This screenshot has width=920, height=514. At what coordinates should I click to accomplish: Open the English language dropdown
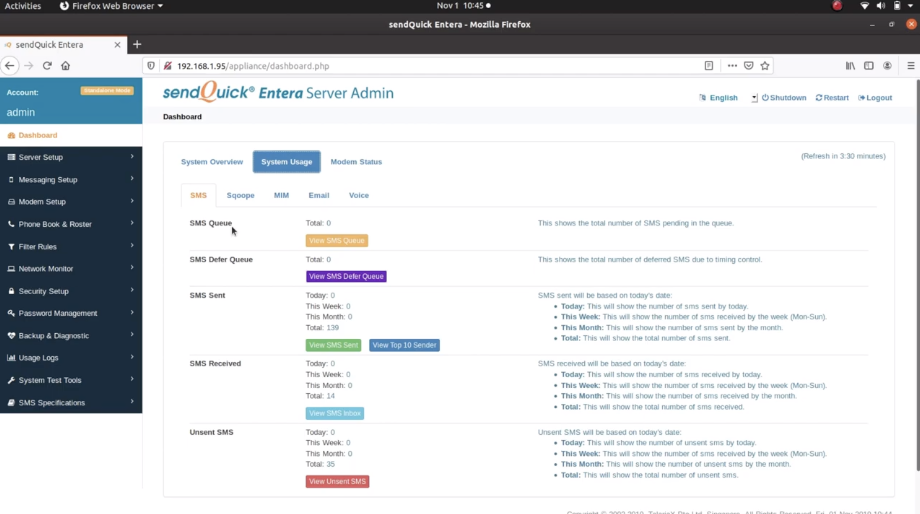[x=728, y=98]
